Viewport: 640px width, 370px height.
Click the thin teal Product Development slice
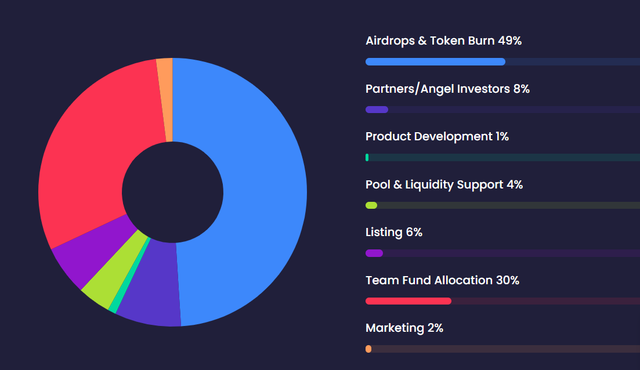point(130,277)
